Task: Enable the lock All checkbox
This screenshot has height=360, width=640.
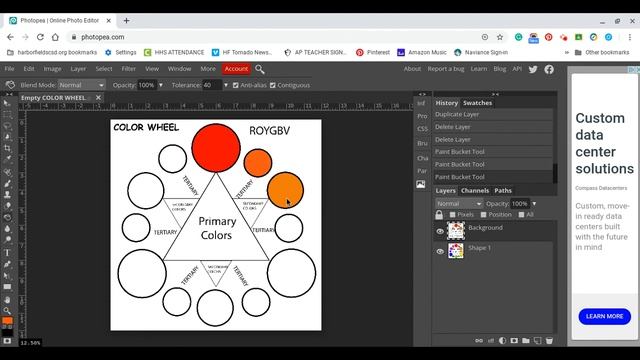Action: click(521, 215)
